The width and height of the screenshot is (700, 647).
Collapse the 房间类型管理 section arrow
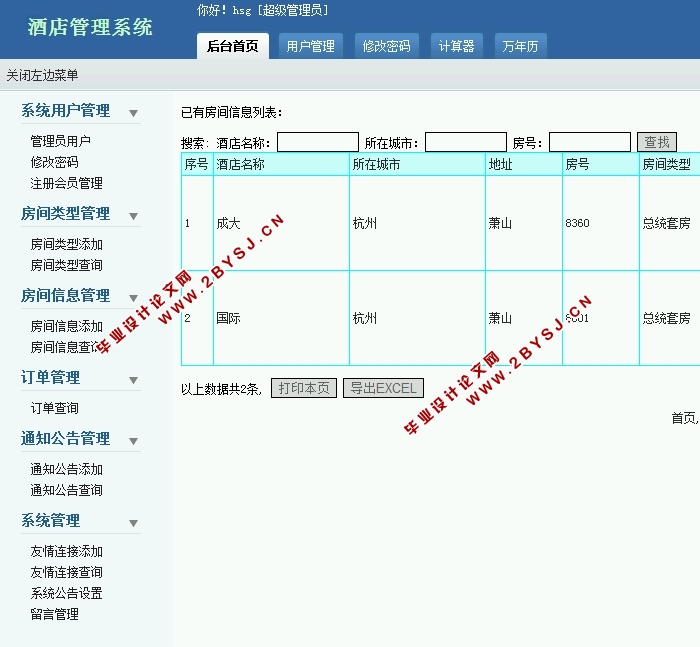133,216
